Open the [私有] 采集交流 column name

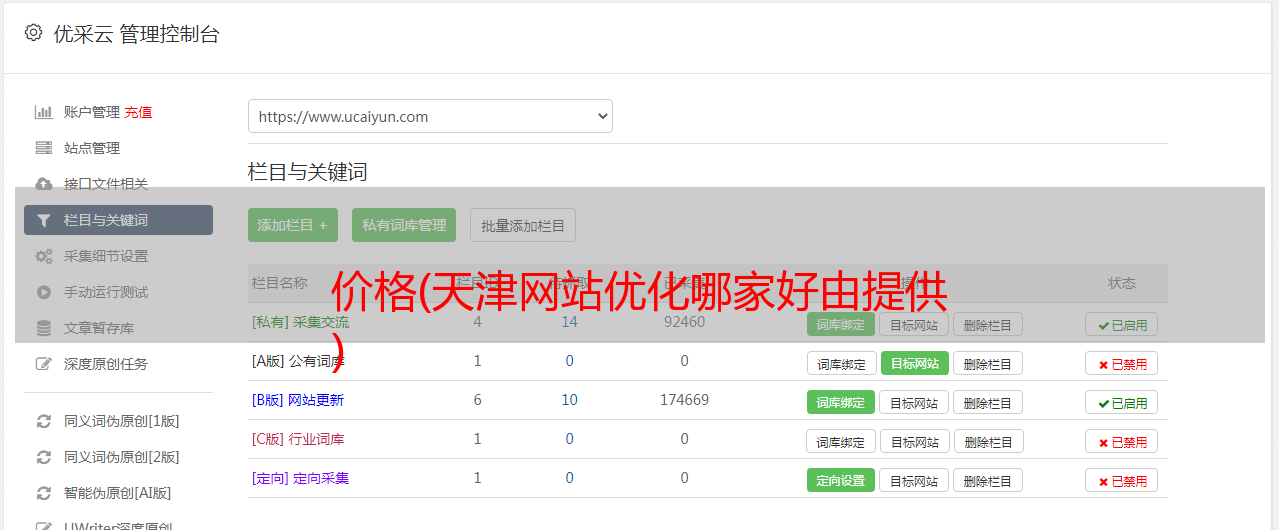[x=300, y=322]
